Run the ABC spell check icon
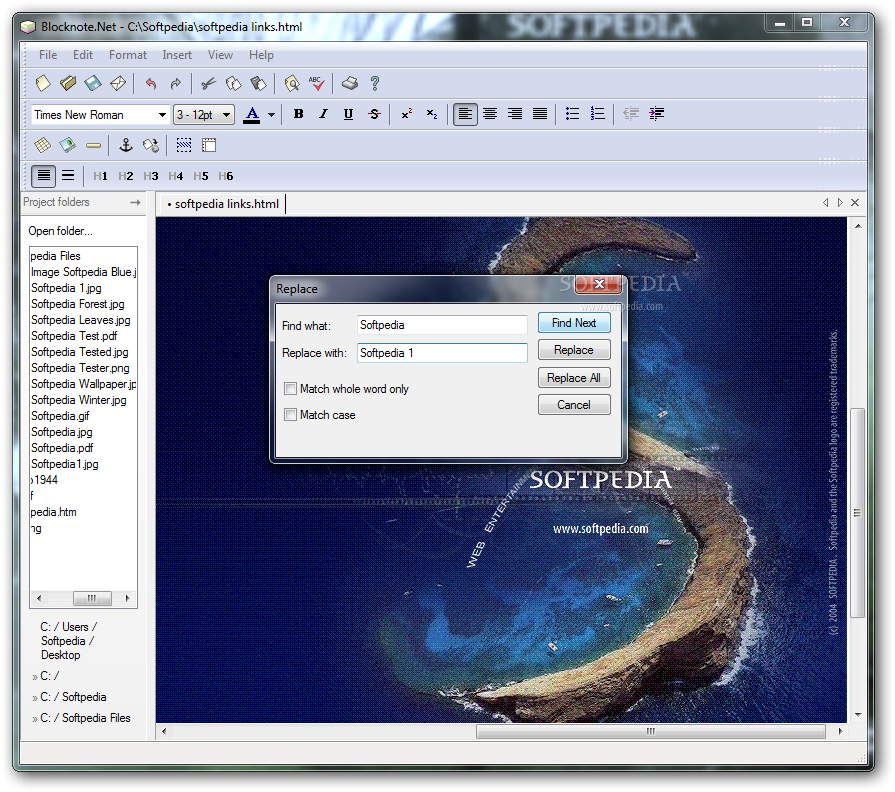The height and width of the screenshot is (792, 895). (x=317, y=84)
